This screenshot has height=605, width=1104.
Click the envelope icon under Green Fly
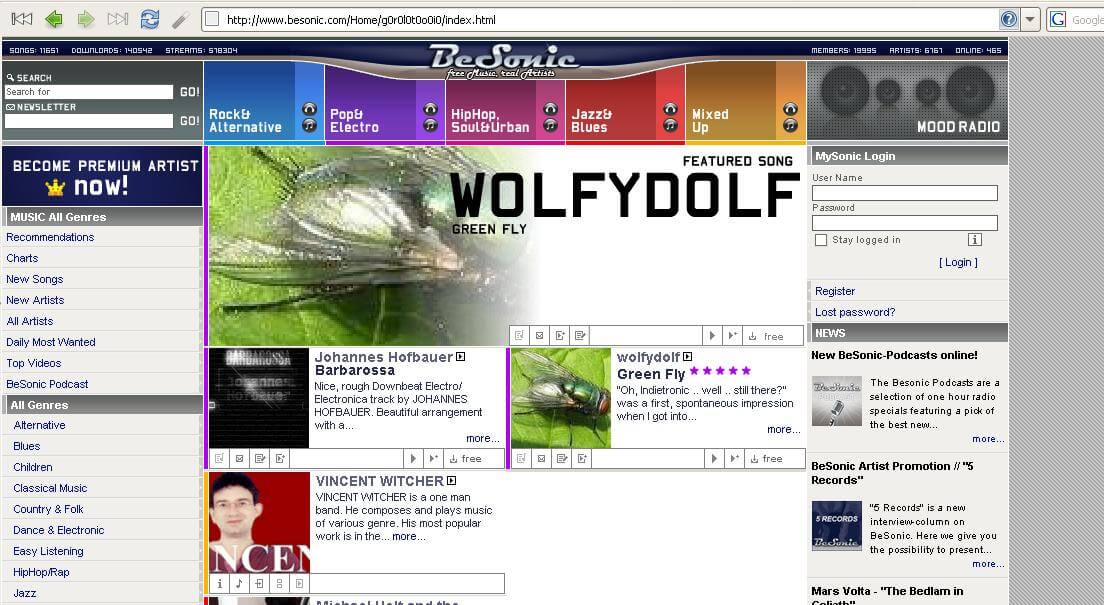coord(541,459)
